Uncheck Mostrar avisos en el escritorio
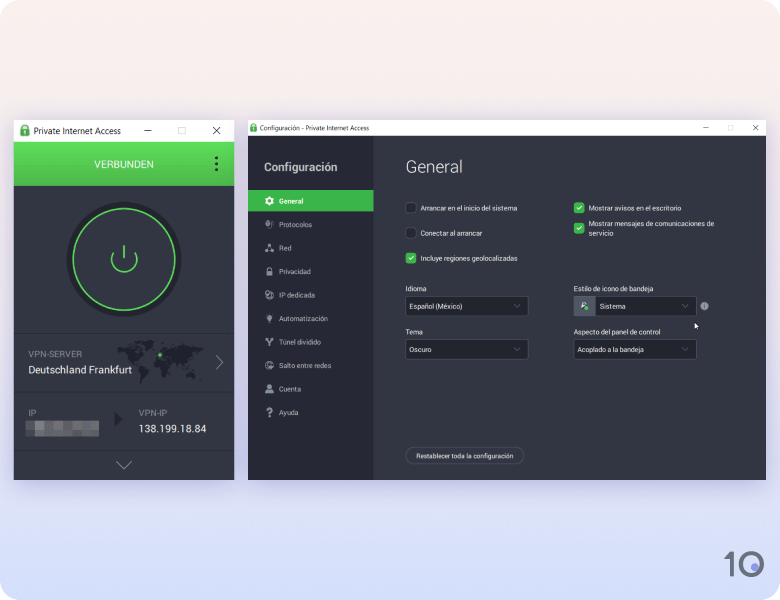 coord(579,207)
